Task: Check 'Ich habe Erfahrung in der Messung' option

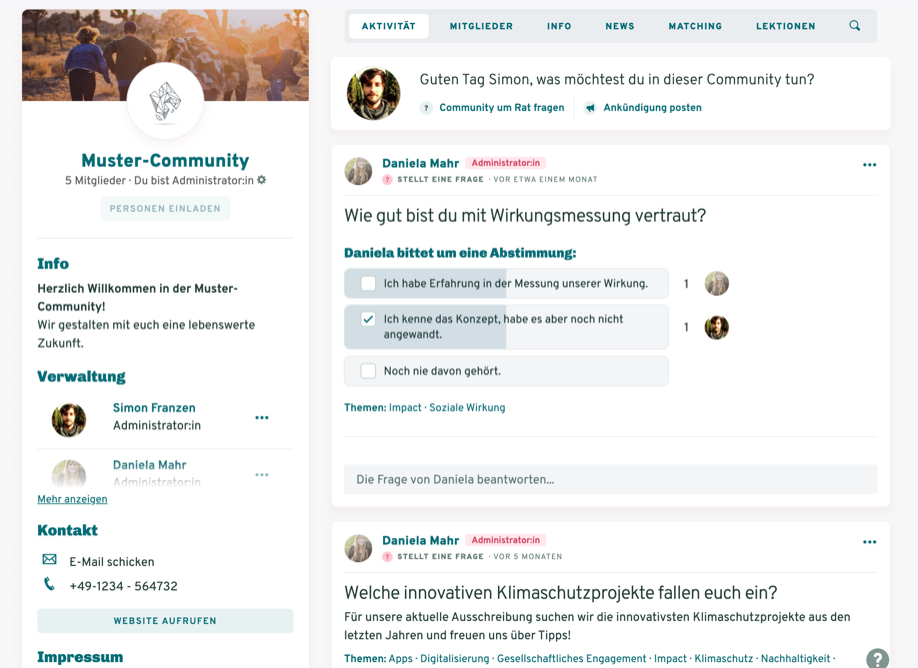Action: click(x=368, y=283)
